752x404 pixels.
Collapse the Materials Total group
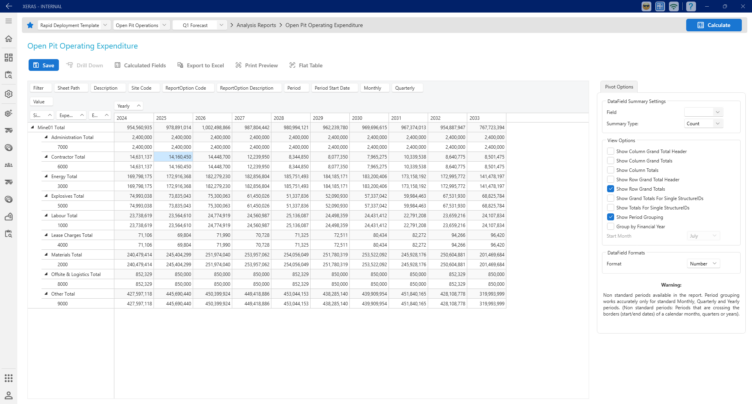coord(46,255)
